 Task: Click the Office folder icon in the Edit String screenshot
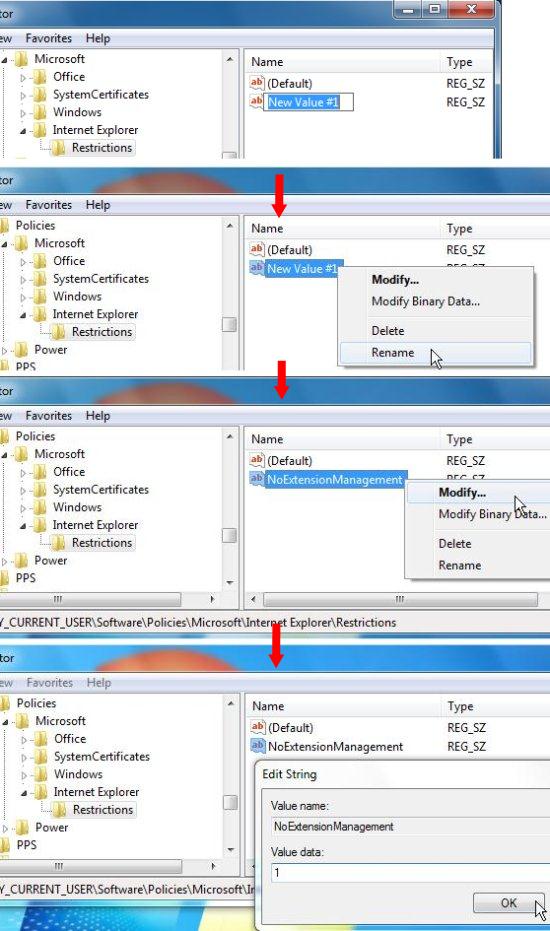tap(42, 739)
